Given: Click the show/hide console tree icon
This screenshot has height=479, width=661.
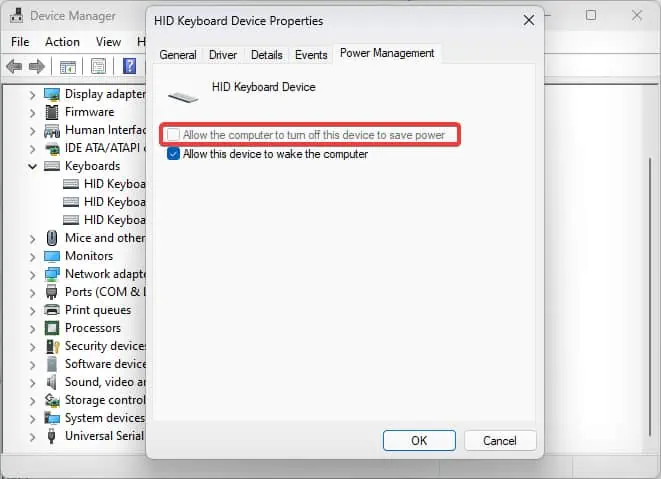Looking at the screenshot, I should (67, 67).
